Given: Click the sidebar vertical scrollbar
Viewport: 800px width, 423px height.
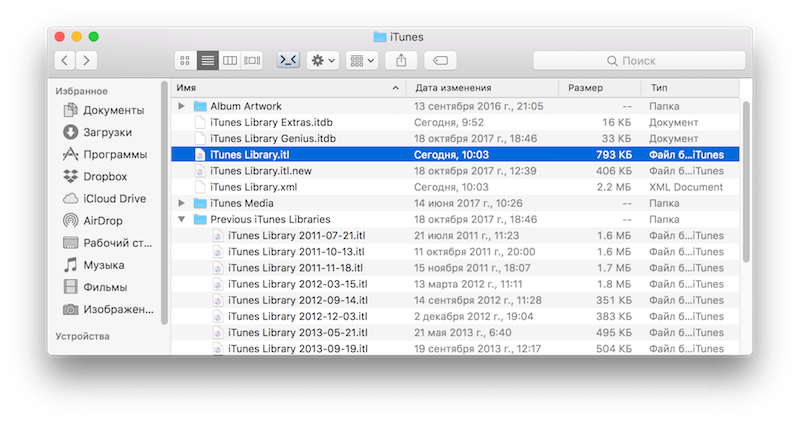Looking at the screenshot, I should pos(164,203).
